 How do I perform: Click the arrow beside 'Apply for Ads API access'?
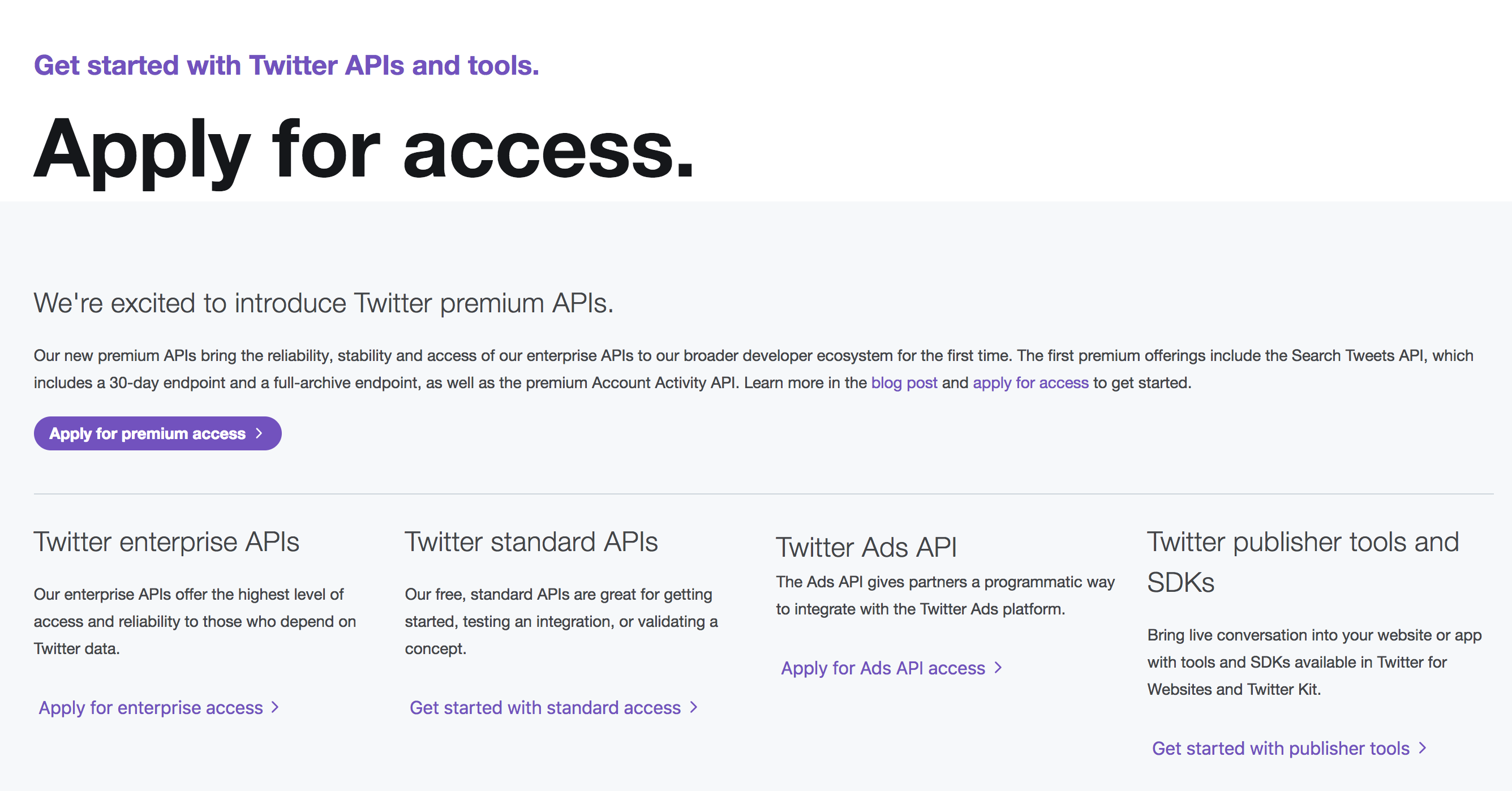click(998, 668)
